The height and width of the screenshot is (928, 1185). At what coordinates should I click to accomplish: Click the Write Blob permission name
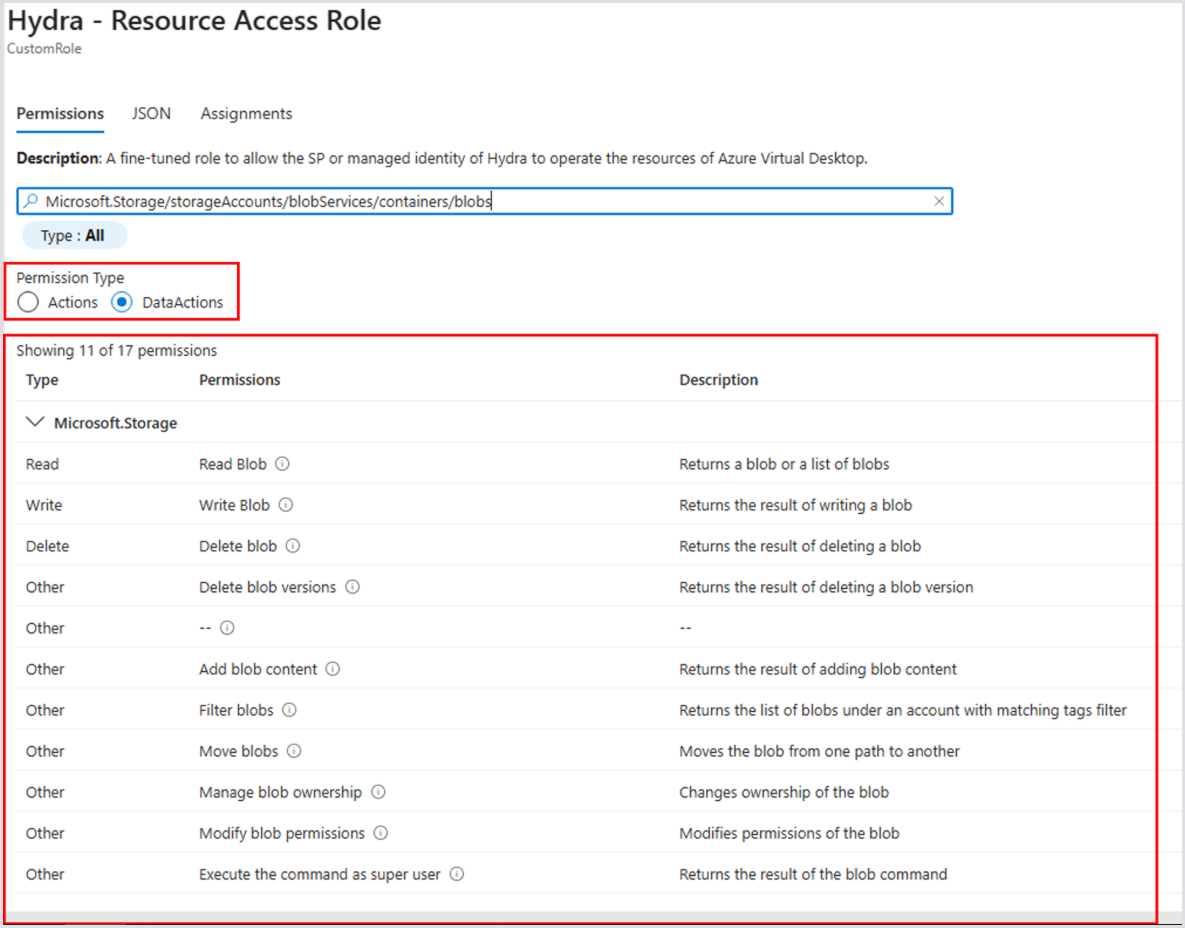coord(234,505)
